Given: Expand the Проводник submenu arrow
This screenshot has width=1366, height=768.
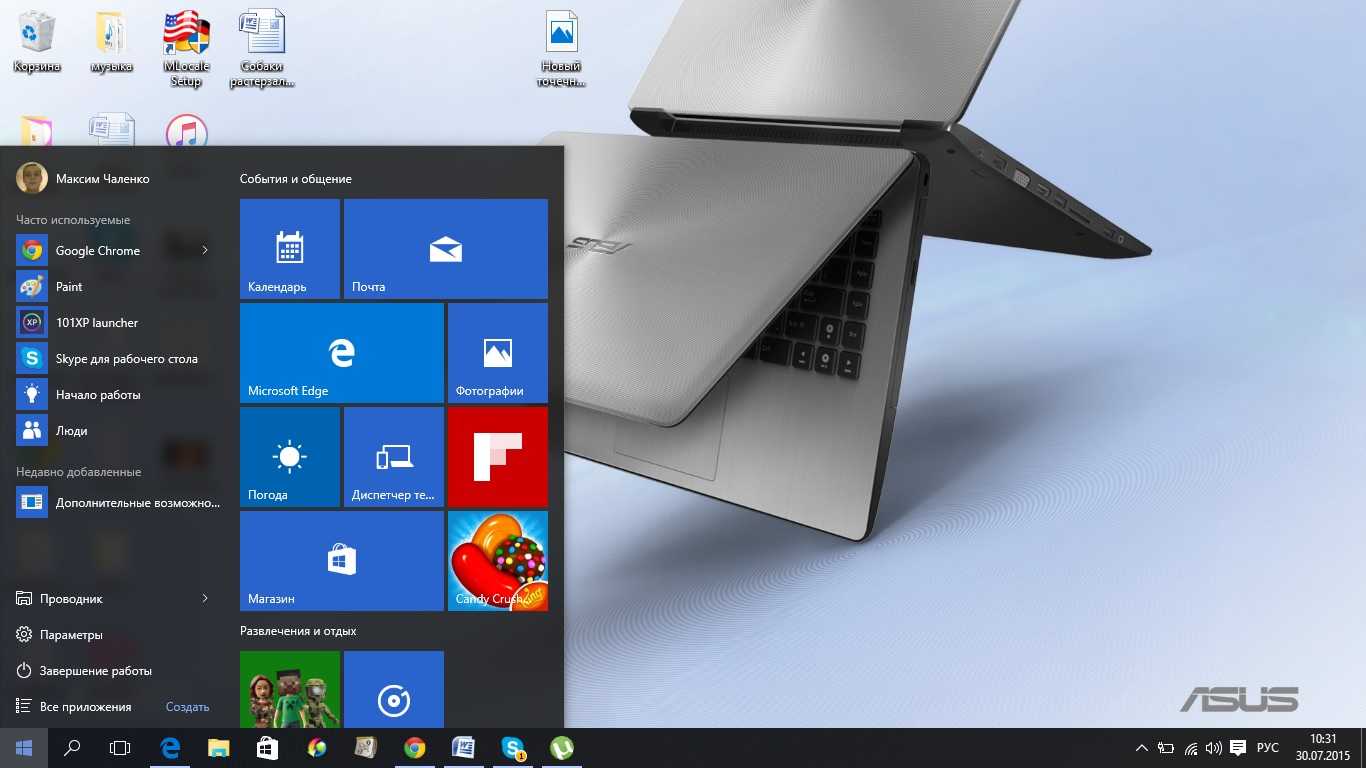Looking at the screenshot, I should (204, 598).
